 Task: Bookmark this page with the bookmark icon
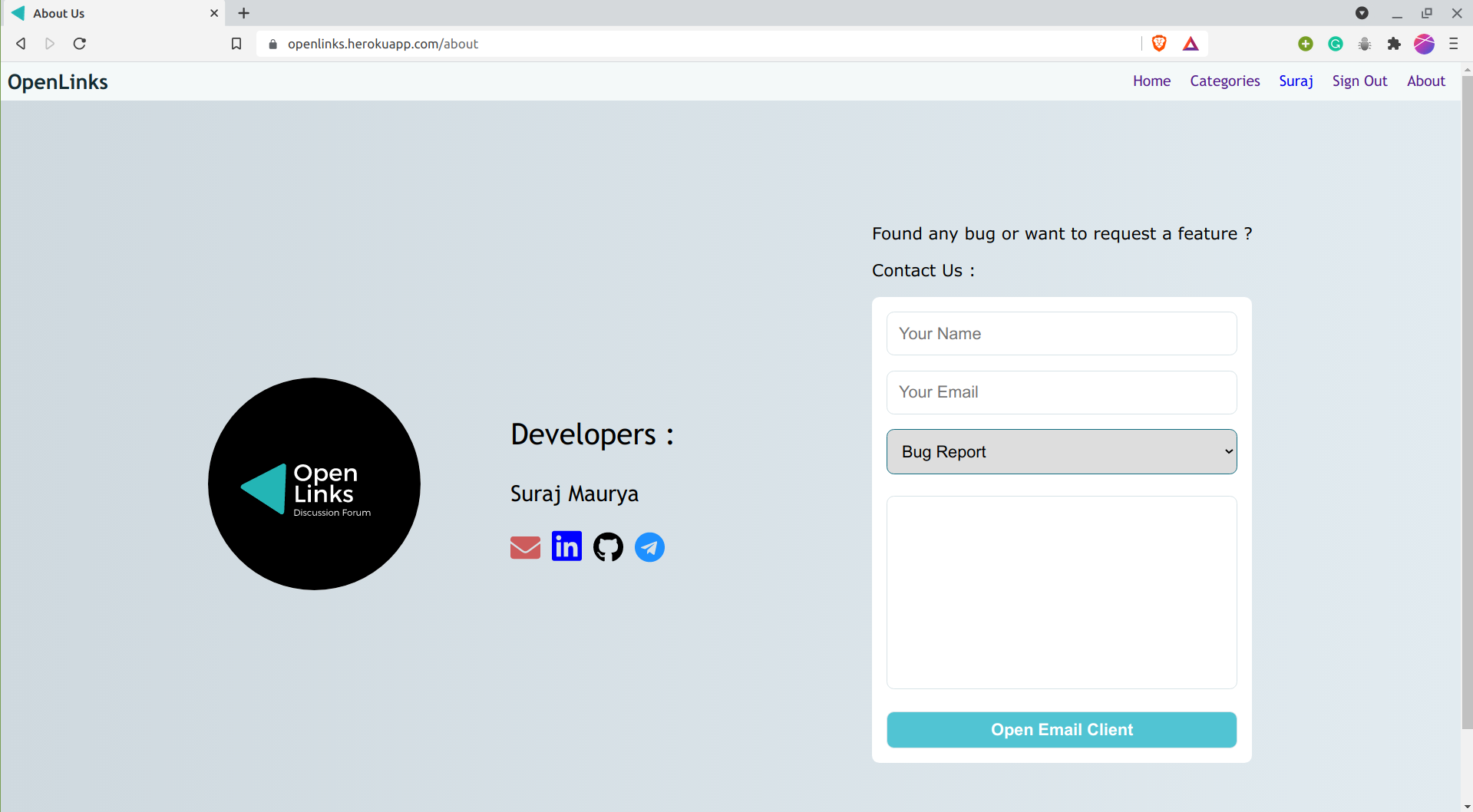pos(236,44)
